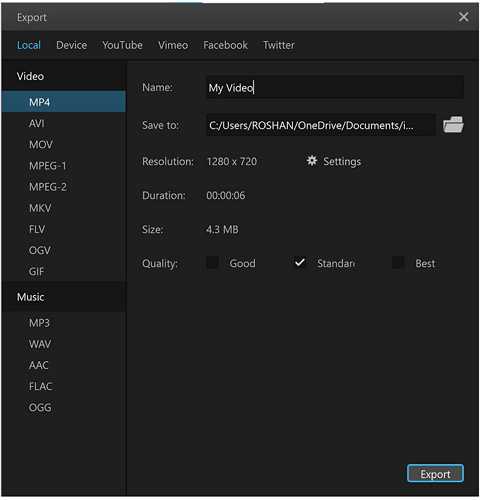This screenshot has width=484, height=500.
Task: Open the Settings gear icon
Action: 312,161
